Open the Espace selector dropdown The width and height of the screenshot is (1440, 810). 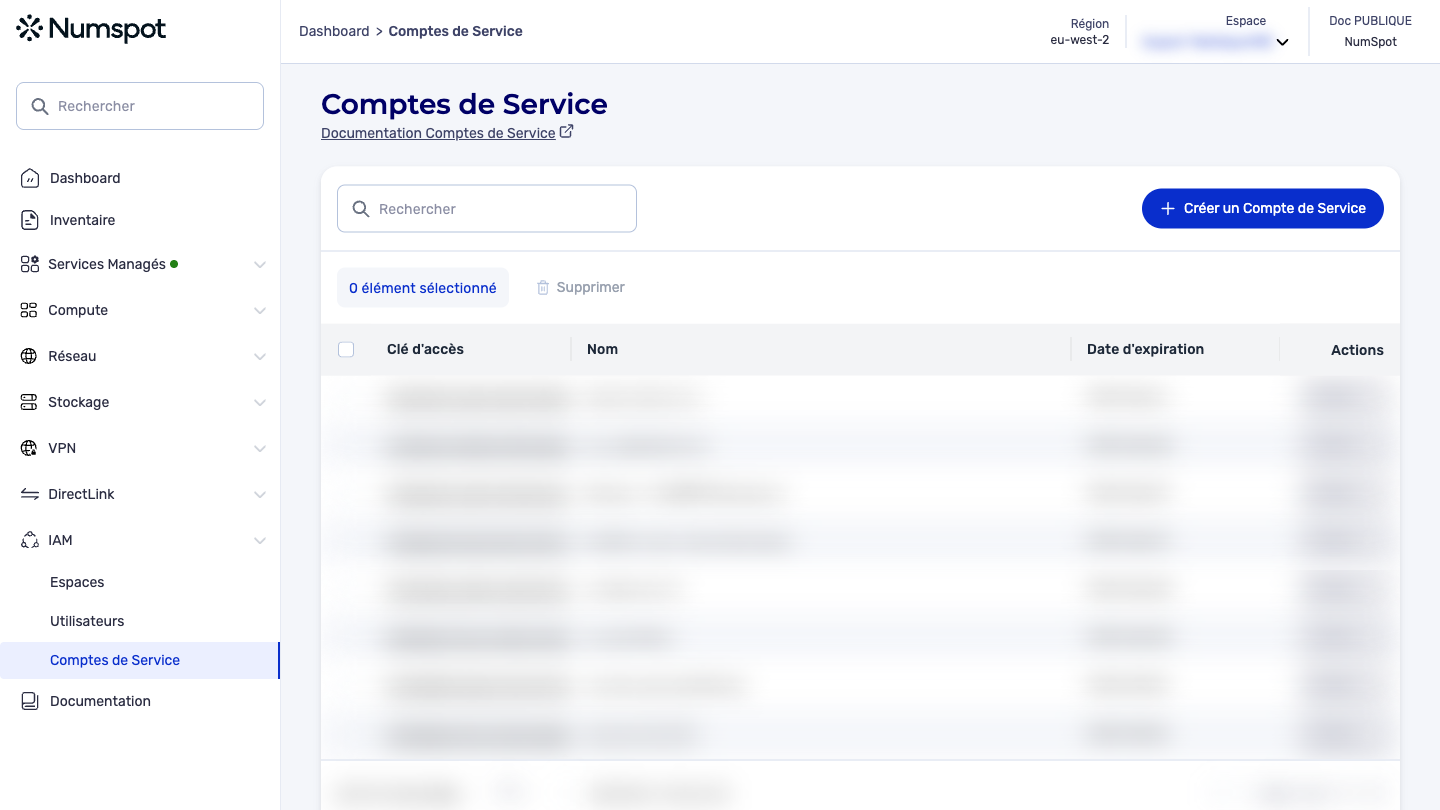click(x=1216, y=41)
